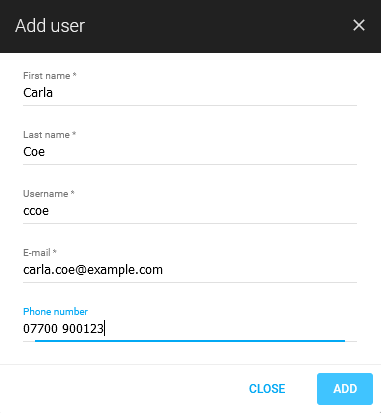Place cursor in '07700 900123'
Image resolution: width=381 pixels, height=413 pixels.
coord(63,329)
